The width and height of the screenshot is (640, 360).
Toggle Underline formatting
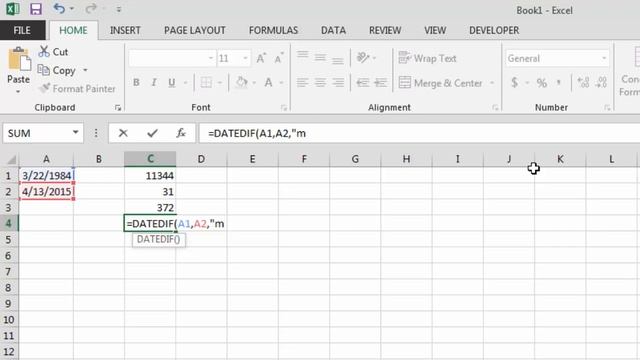pos(172,83)
